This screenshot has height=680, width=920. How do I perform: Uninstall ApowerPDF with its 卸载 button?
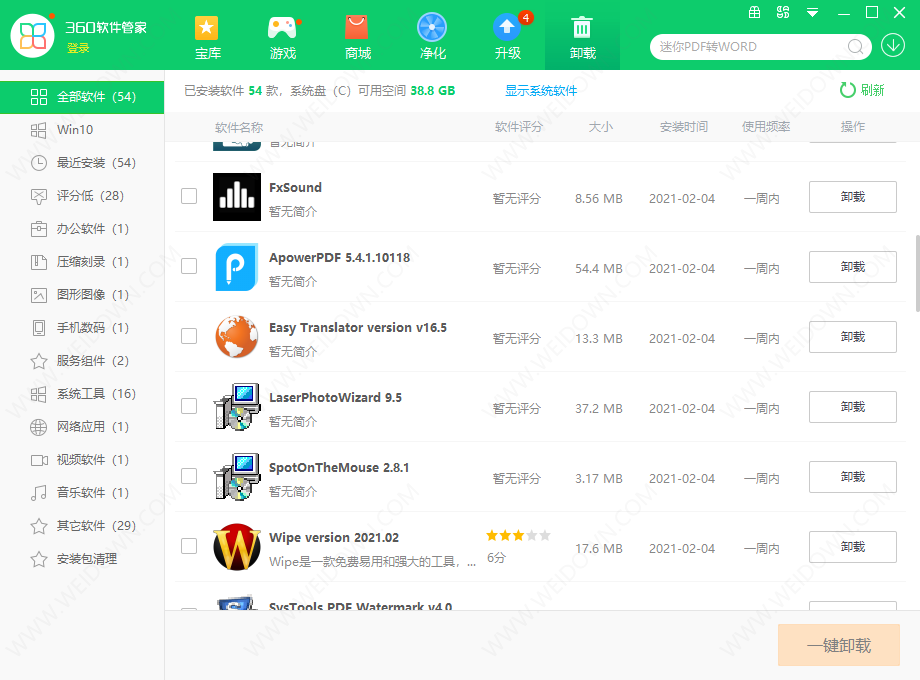(853, 267)
